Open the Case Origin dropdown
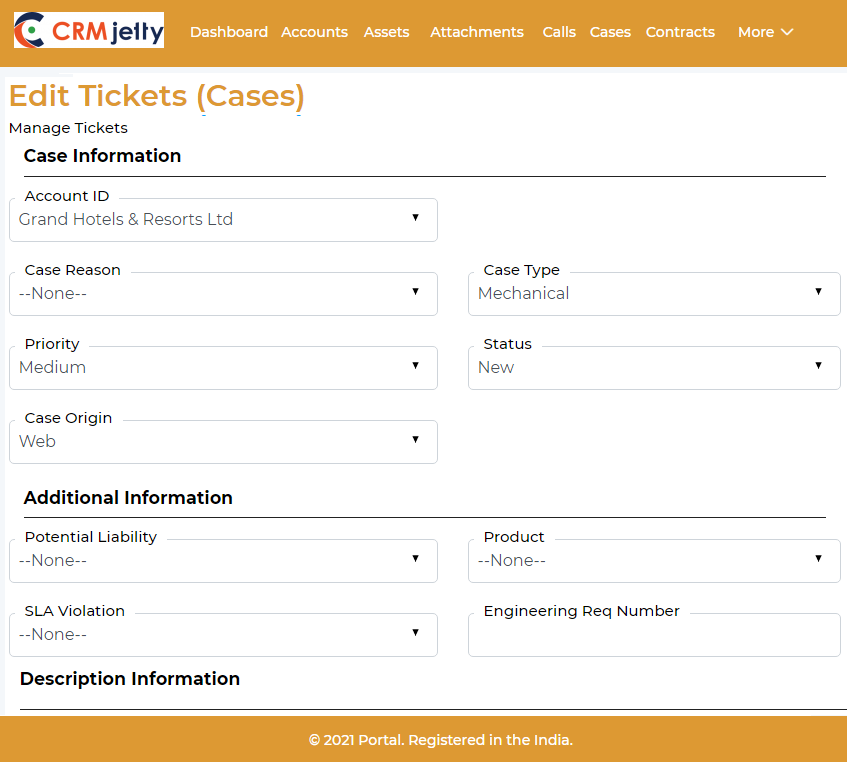This screenshot has height=762, width=847. (x=223, y=442)
